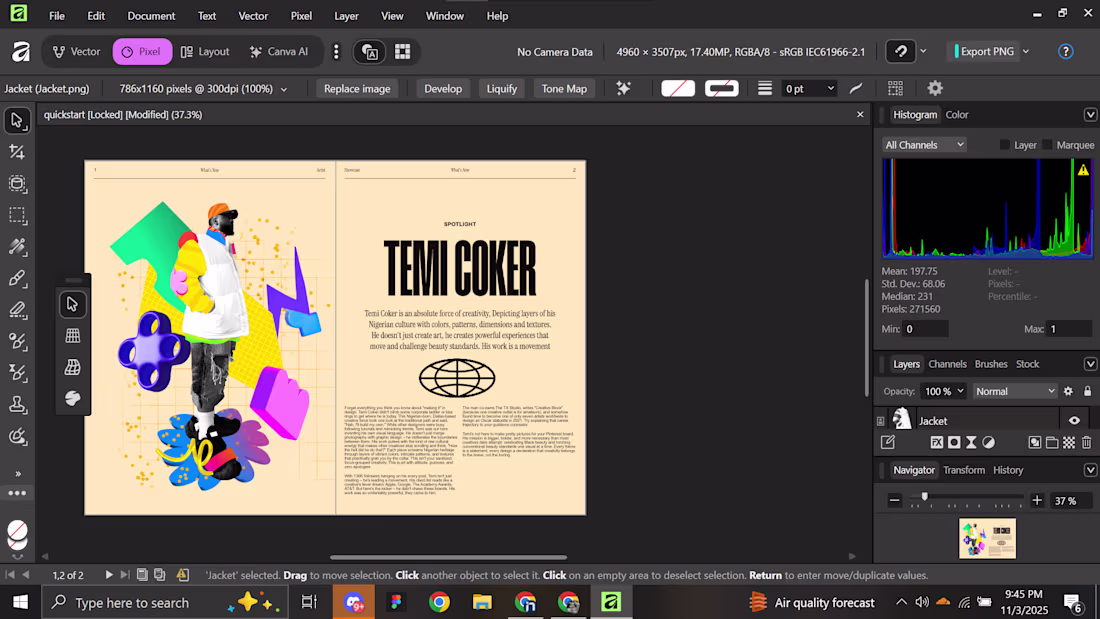Hide the Jacket layer with eye icon
This screenshot has height=619, width=1100.
tap(1074, 421)
